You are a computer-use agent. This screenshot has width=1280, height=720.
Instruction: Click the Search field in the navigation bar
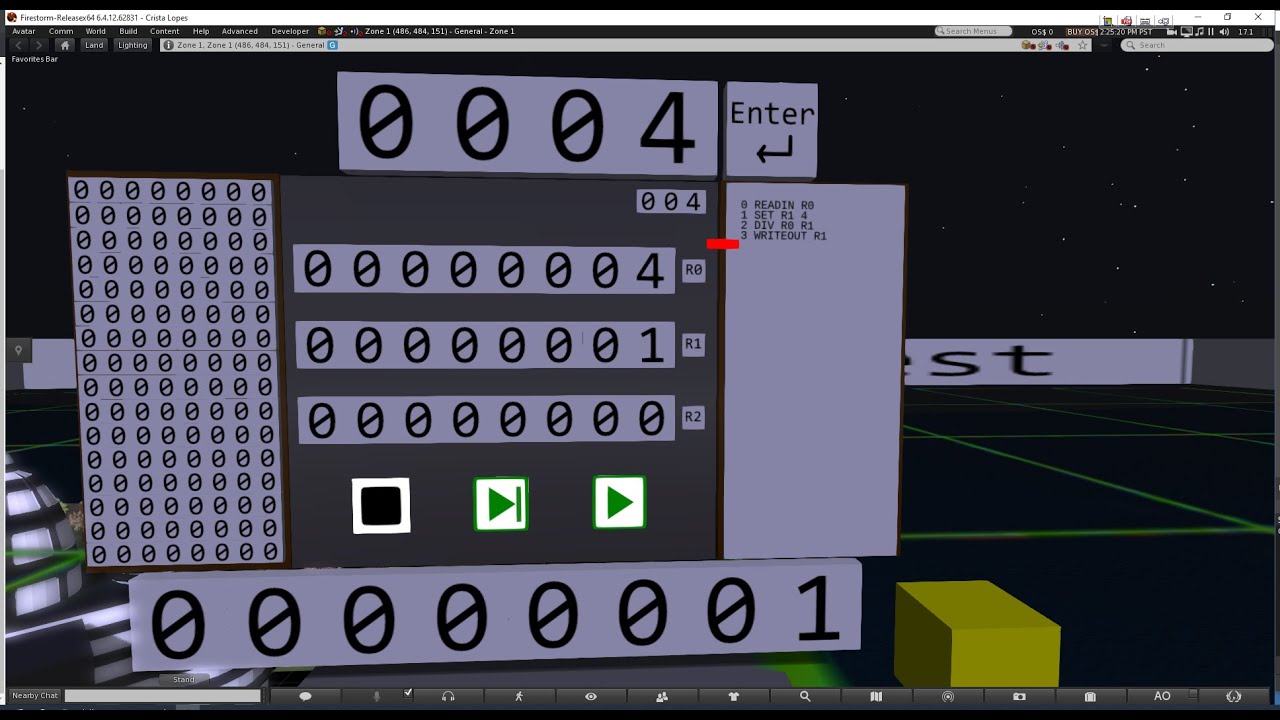pyautogui.click(x=1196, y=45)
